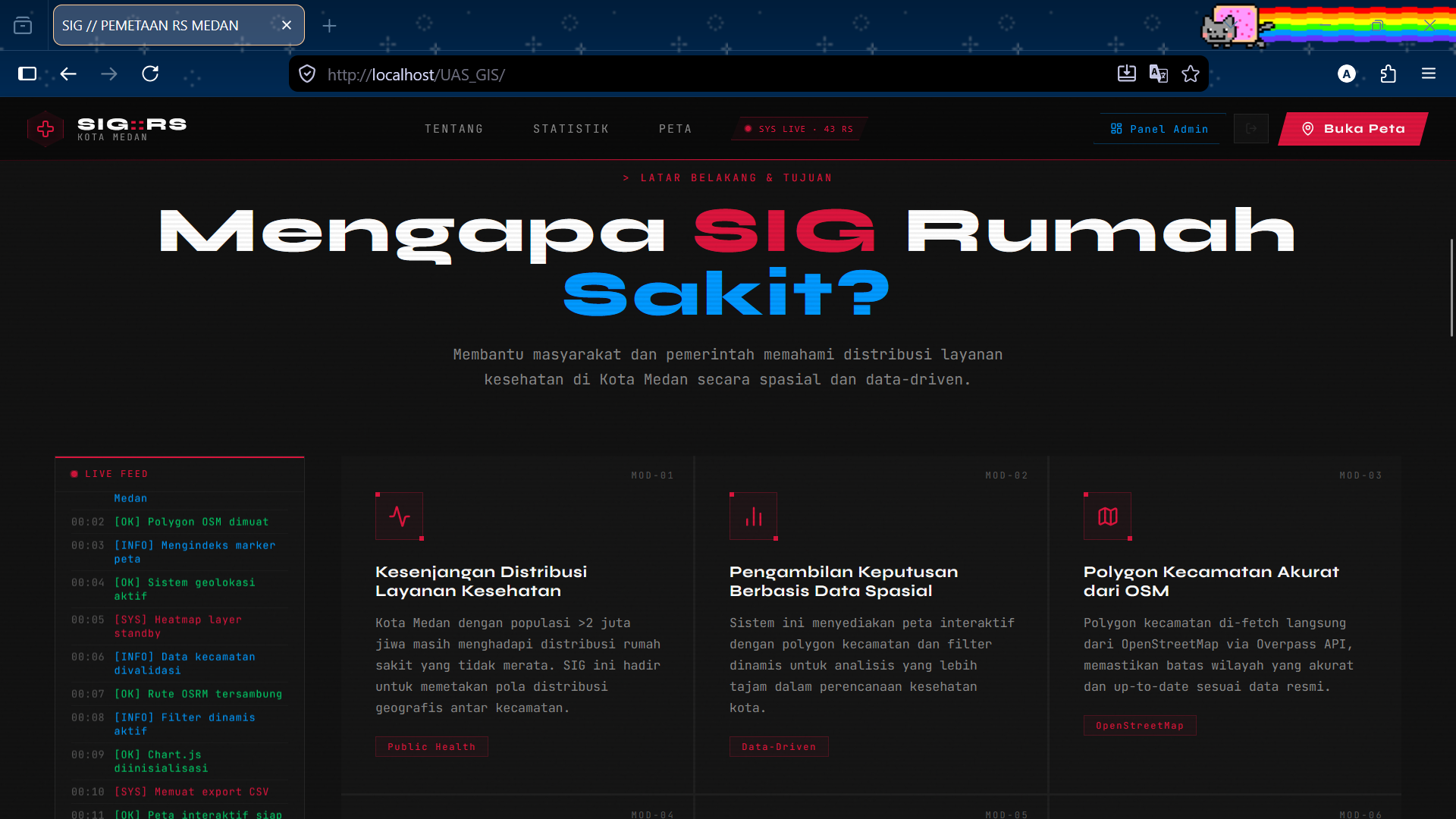
Task: Click the [OK] Chart.js diinisialisasi log entry
Action: 179,761
